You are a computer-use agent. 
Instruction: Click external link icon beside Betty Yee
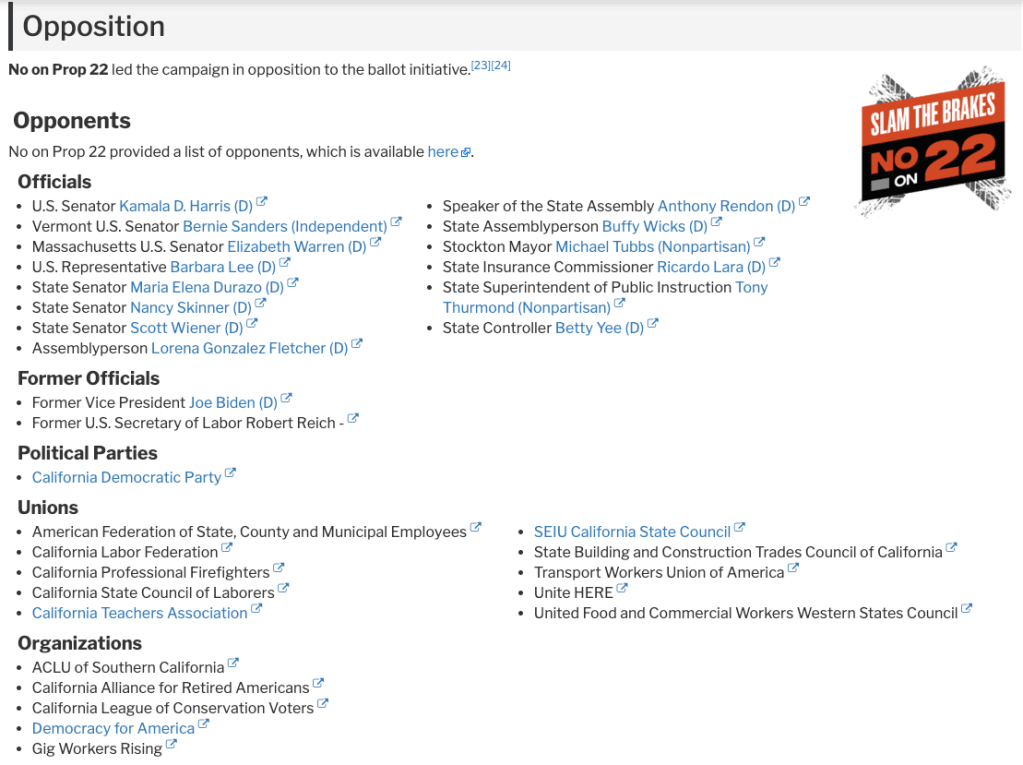653,325
